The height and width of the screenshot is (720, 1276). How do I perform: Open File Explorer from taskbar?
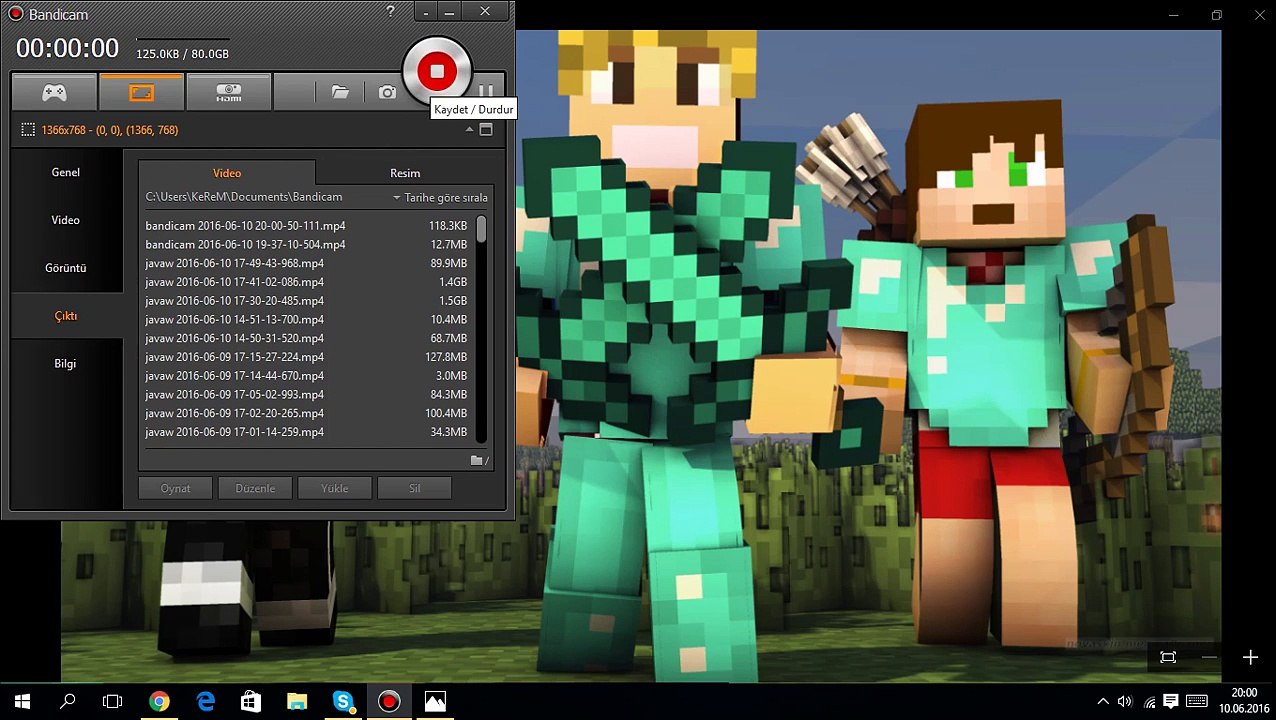pyautogui.click(x=297, y=702)
